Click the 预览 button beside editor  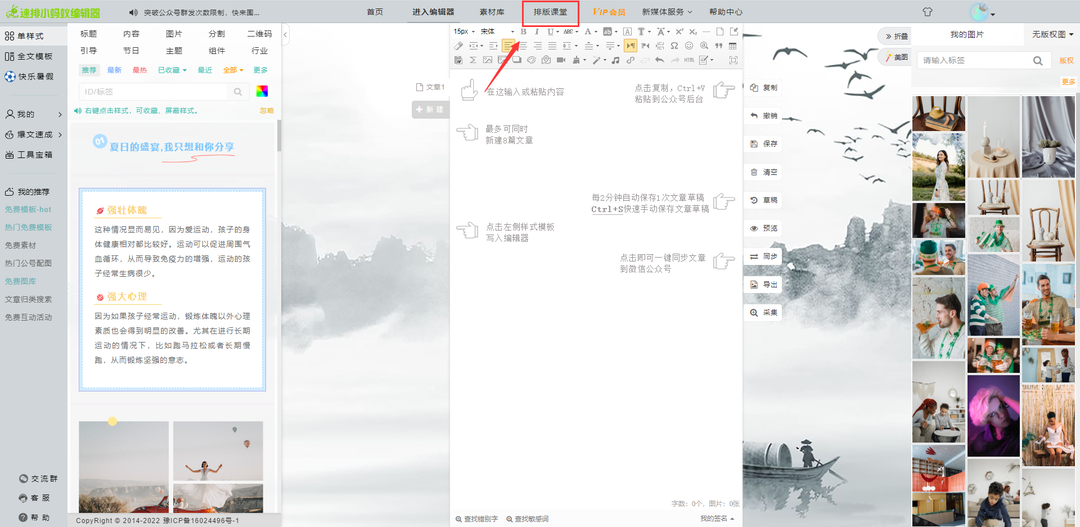763,228
